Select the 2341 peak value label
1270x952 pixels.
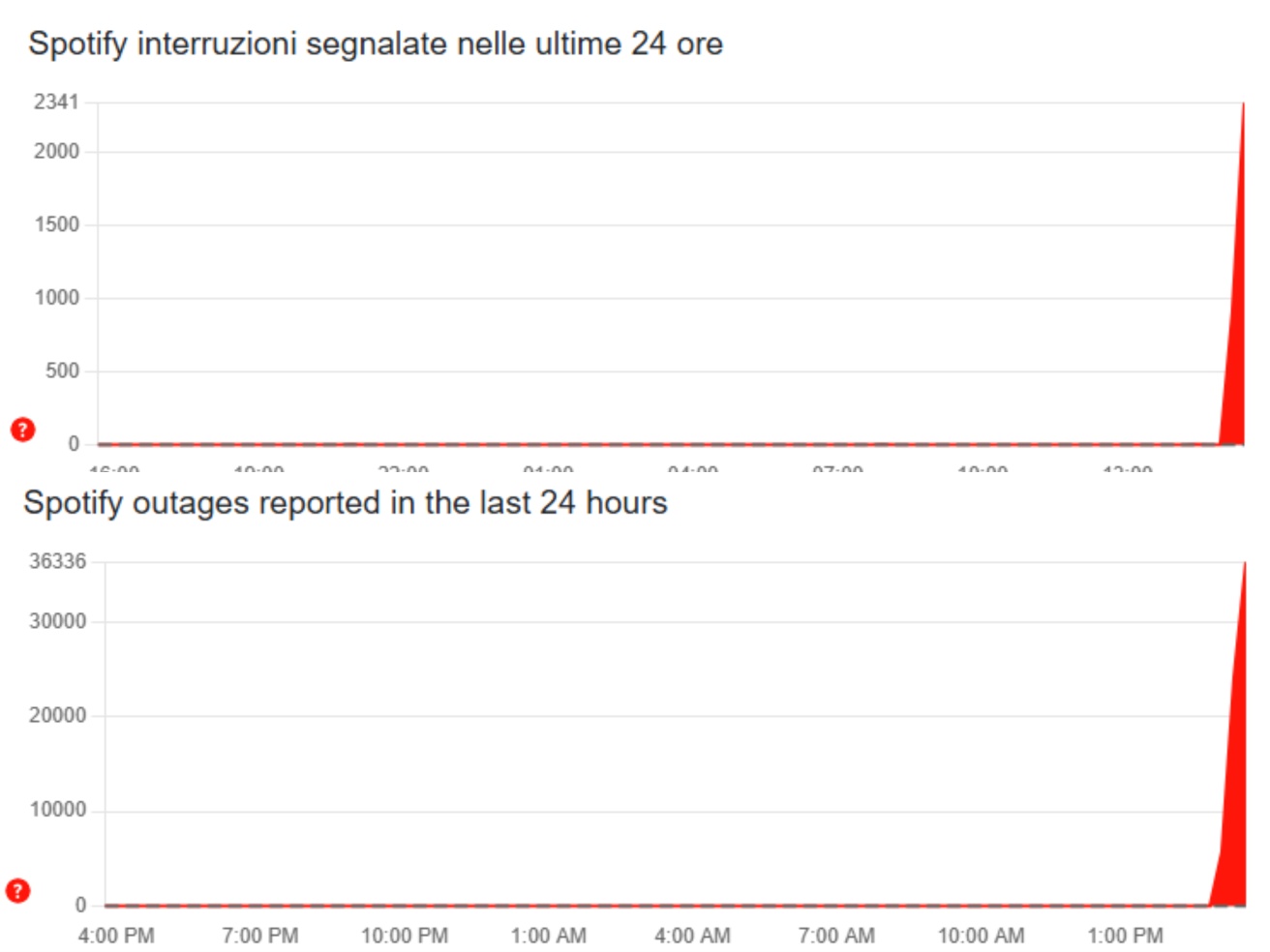[56, 103]
